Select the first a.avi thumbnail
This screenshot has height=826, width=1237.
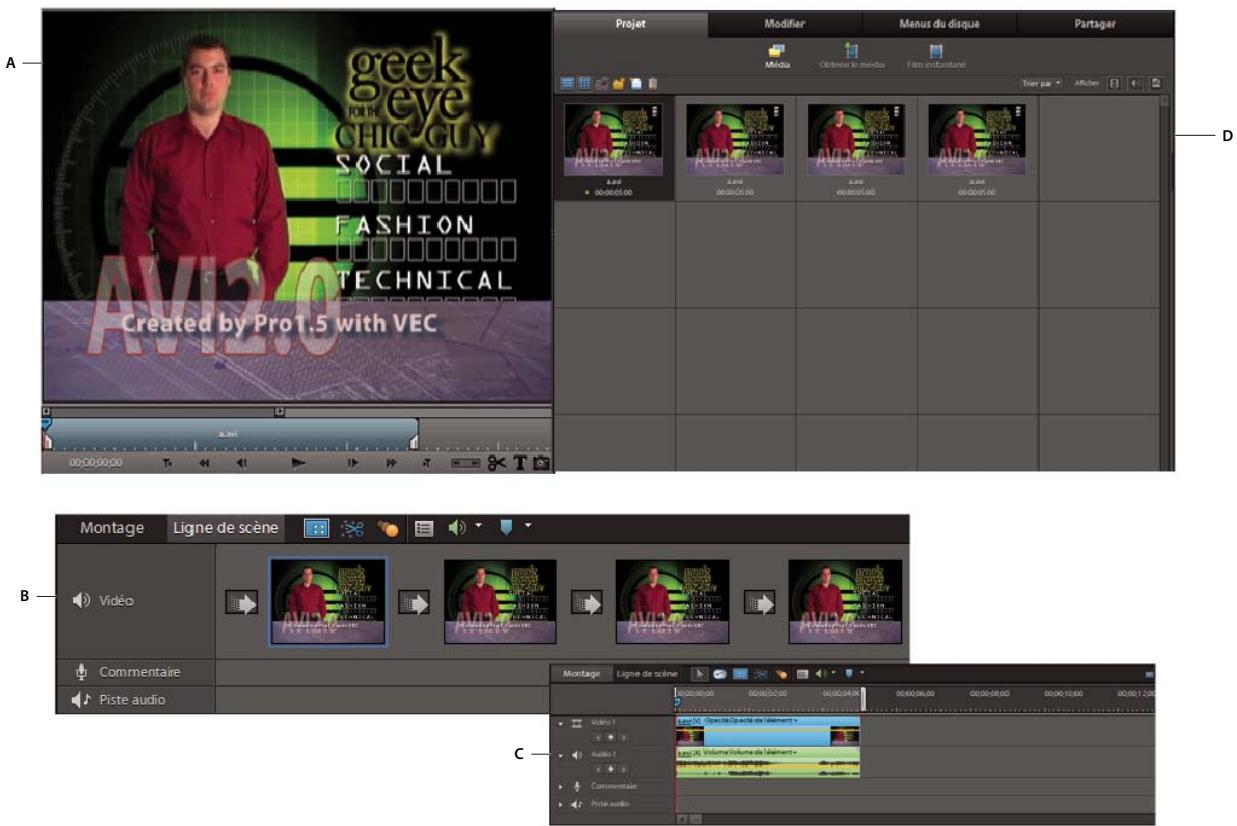pos(615,140)
